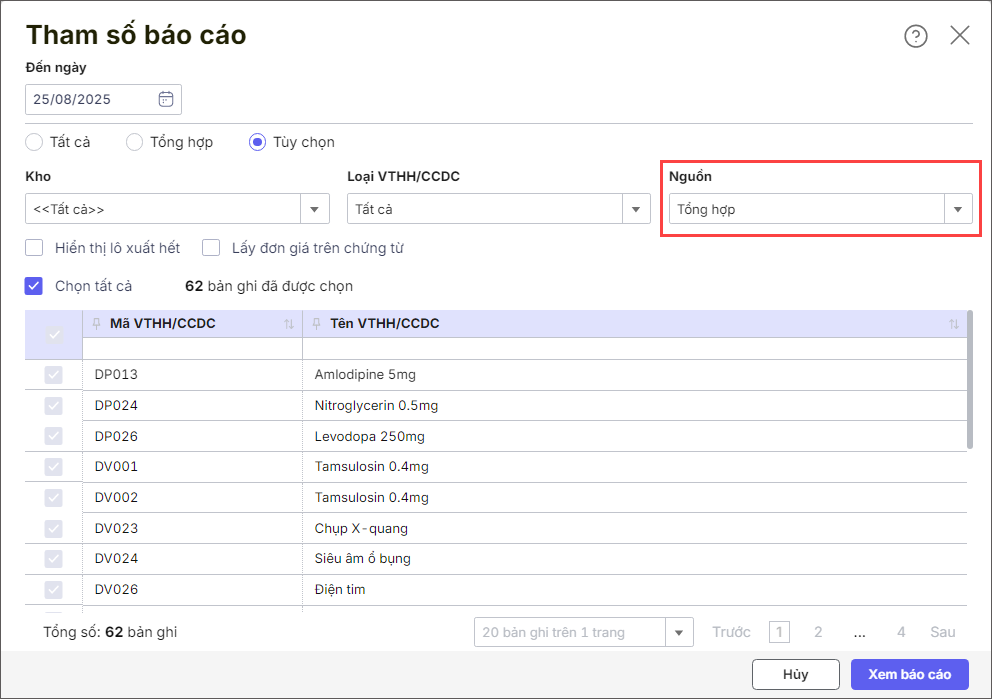This screenshot has height=699, width=992.
Task: Click the Sau next page link
Action: (942, 632)
